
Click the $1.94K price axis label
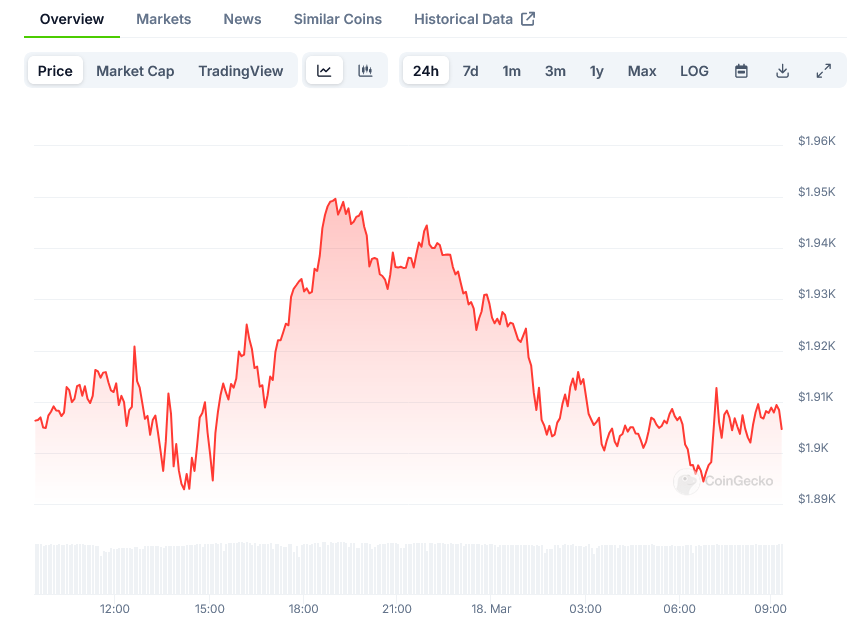(816, 243)
